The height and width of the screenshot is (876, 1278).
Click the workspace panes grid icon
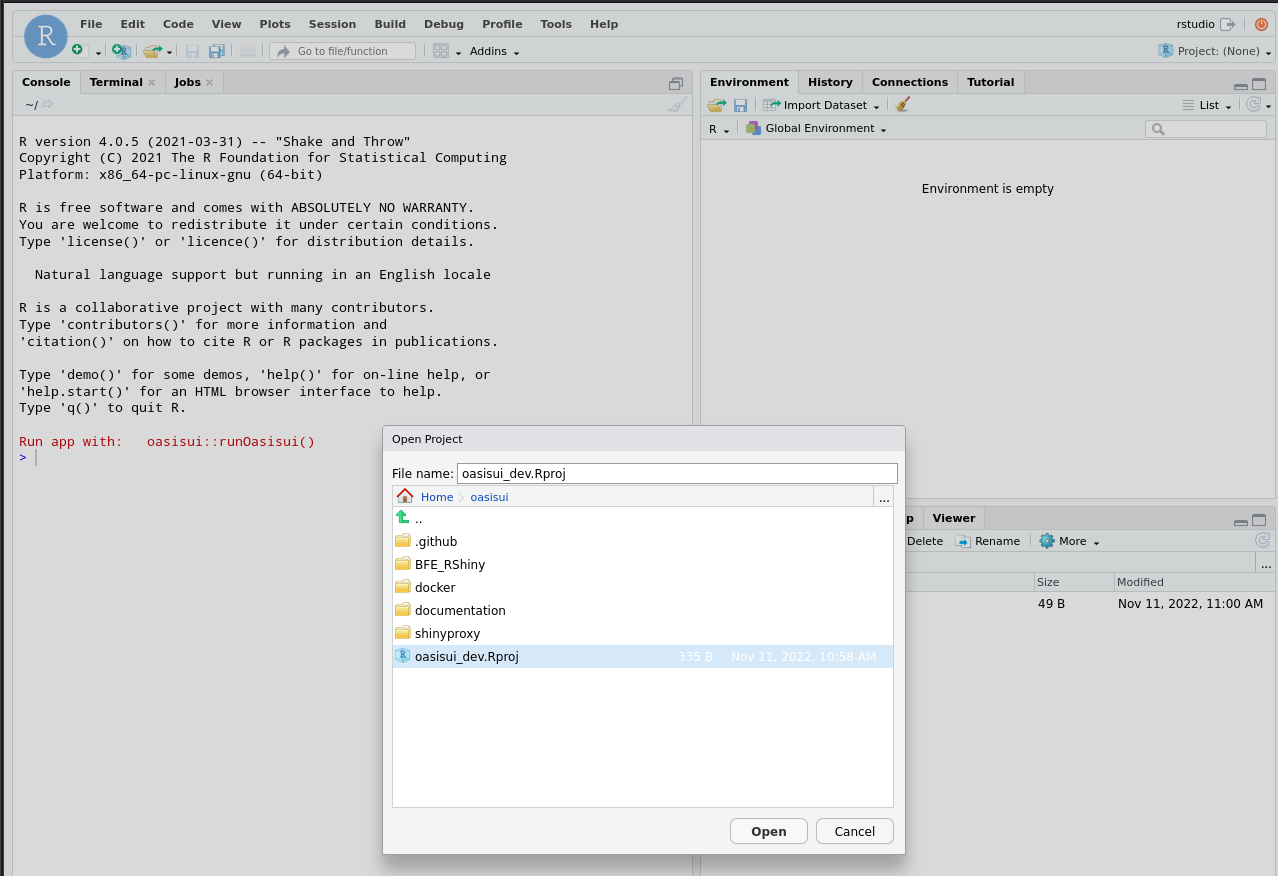440,51
